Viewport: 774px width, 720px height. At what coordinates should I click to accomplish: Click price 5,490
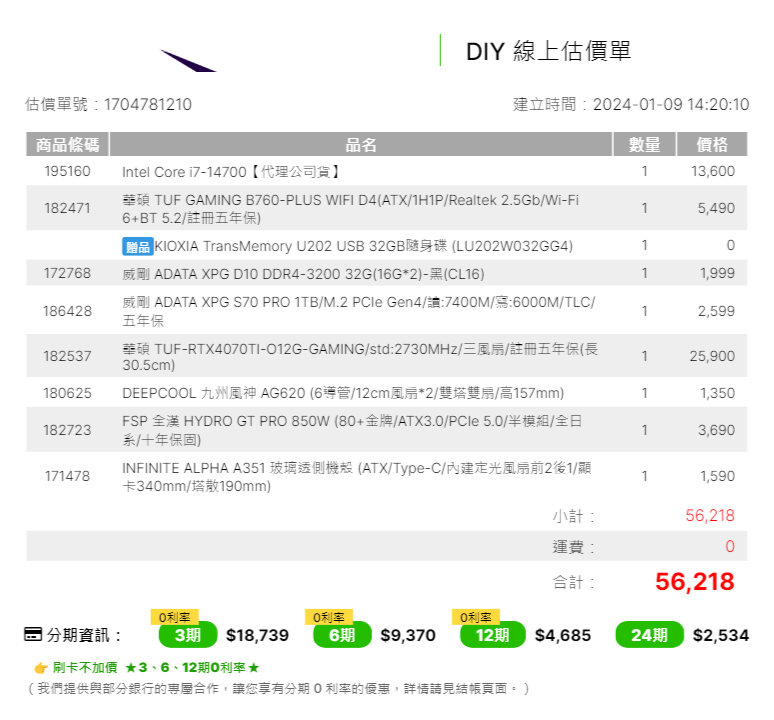716,208
